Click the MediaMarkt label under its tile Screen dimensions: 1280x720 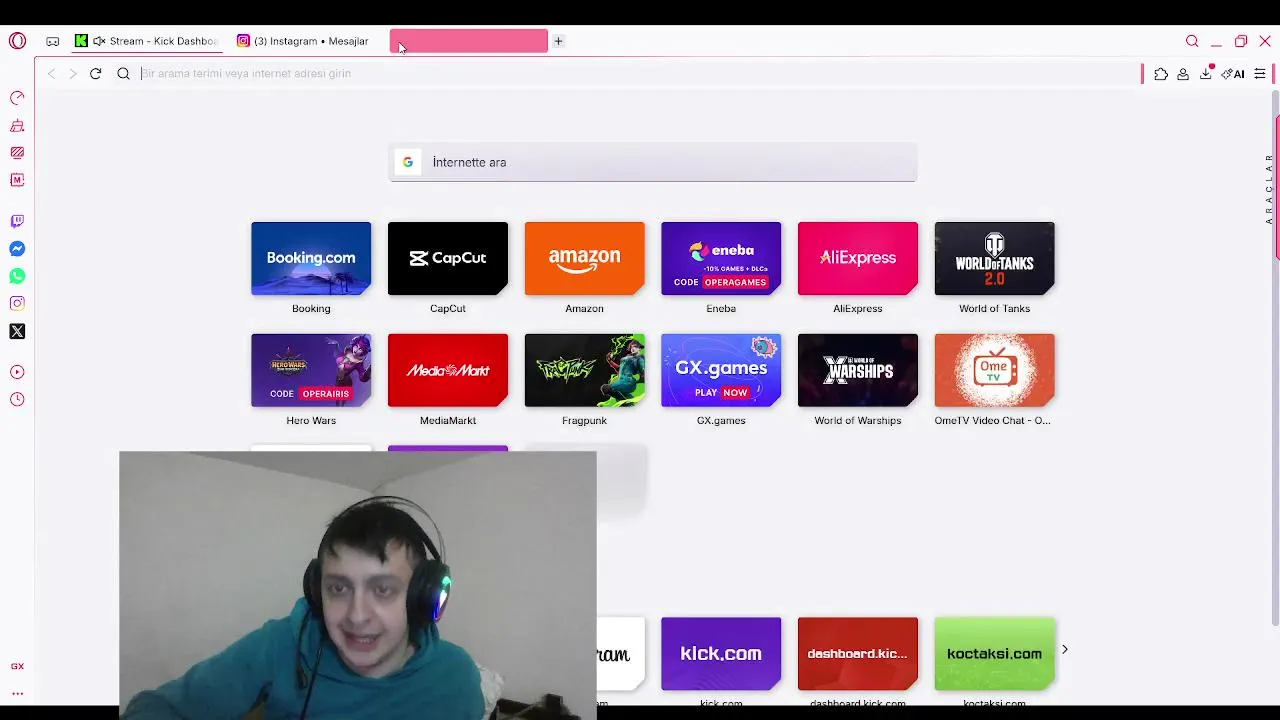click(x=448, y=420)
